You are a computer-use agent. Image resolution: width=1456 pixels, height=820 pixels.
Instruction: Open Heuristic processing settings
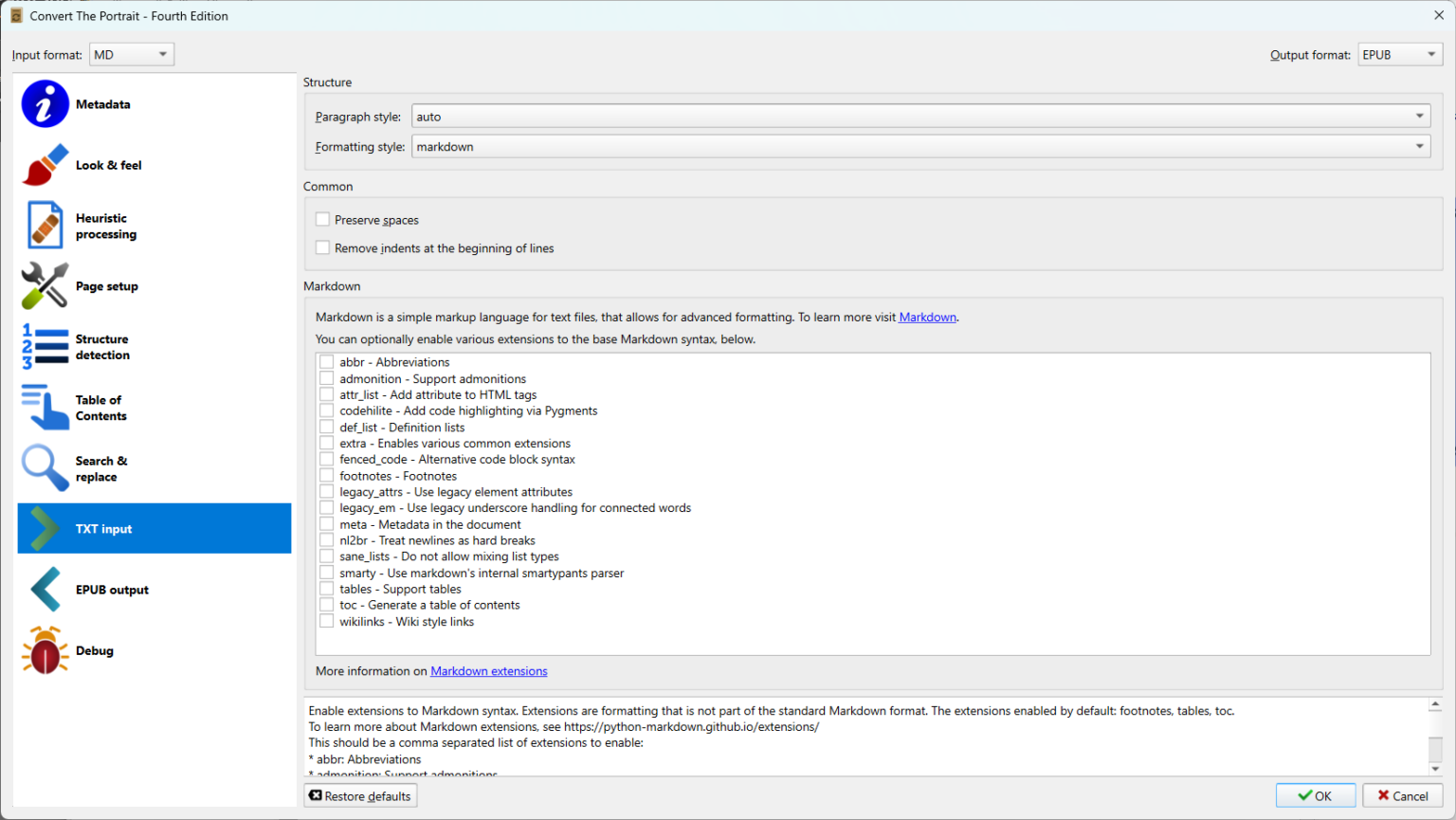pyautogui.click(x=106, y=226)
